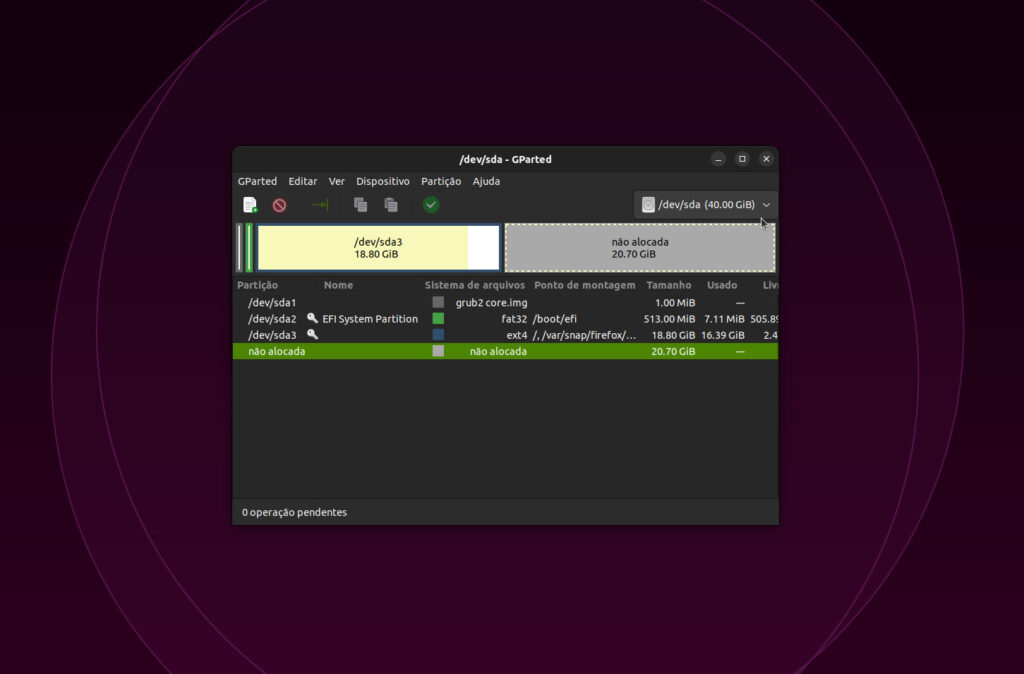Select the resize/move partition toolbar icon
The width and height of the screenshot is (1024, 674).
point(320,205)
